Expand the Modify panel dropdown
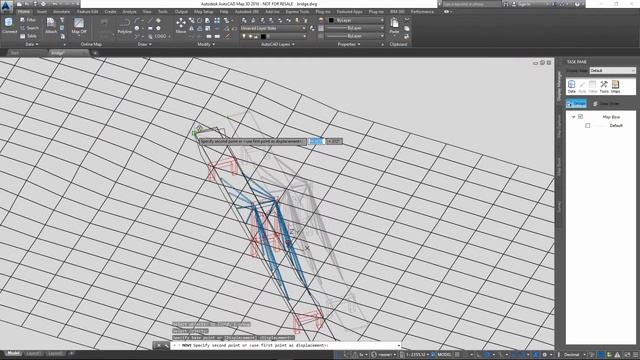 [x=206, y=44]
